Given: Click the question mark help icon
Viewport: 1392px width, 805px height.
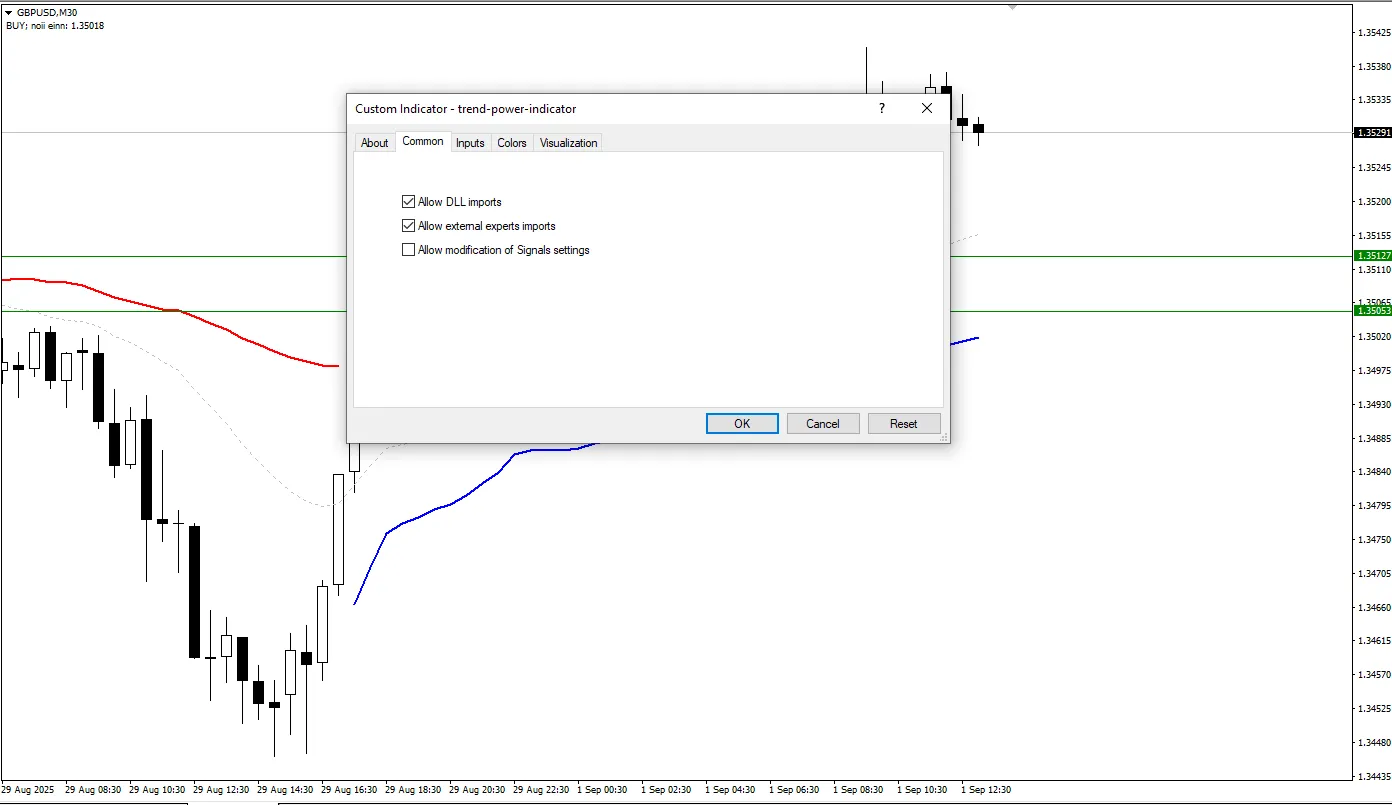Looking at the screenshot, I should pyautogui.click(x=881, y=108).
